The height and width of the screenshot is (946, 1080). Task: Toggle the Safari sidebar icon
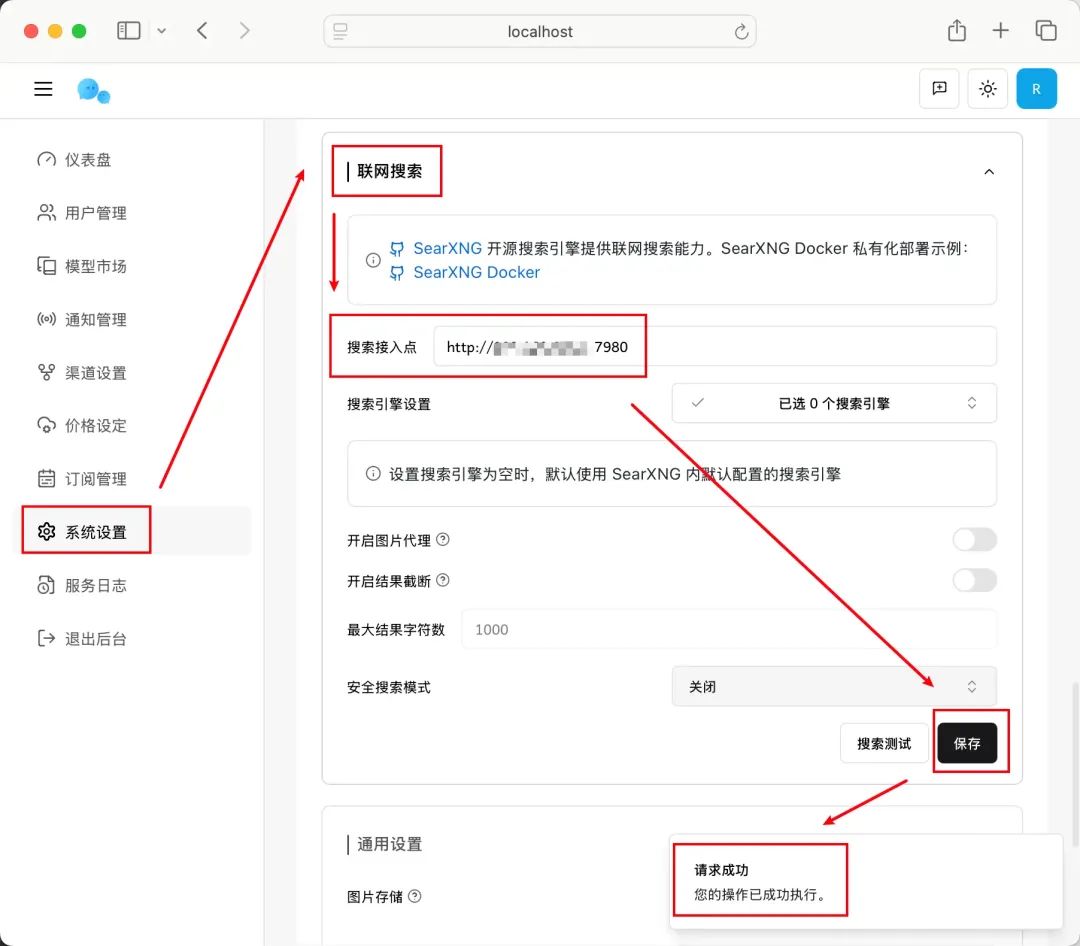click(129, 31)
